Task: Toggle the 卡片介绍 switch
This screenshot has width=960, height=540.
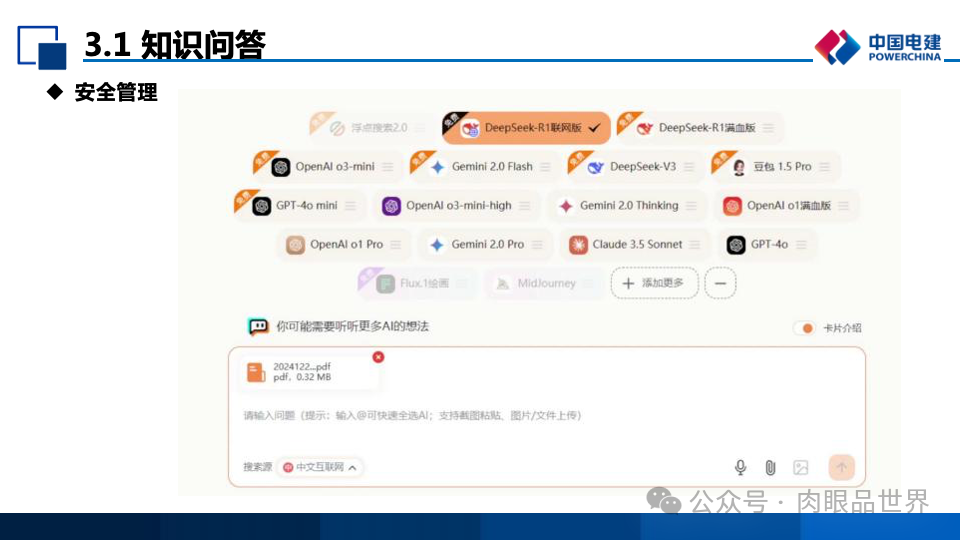Action: click(804, 328)
